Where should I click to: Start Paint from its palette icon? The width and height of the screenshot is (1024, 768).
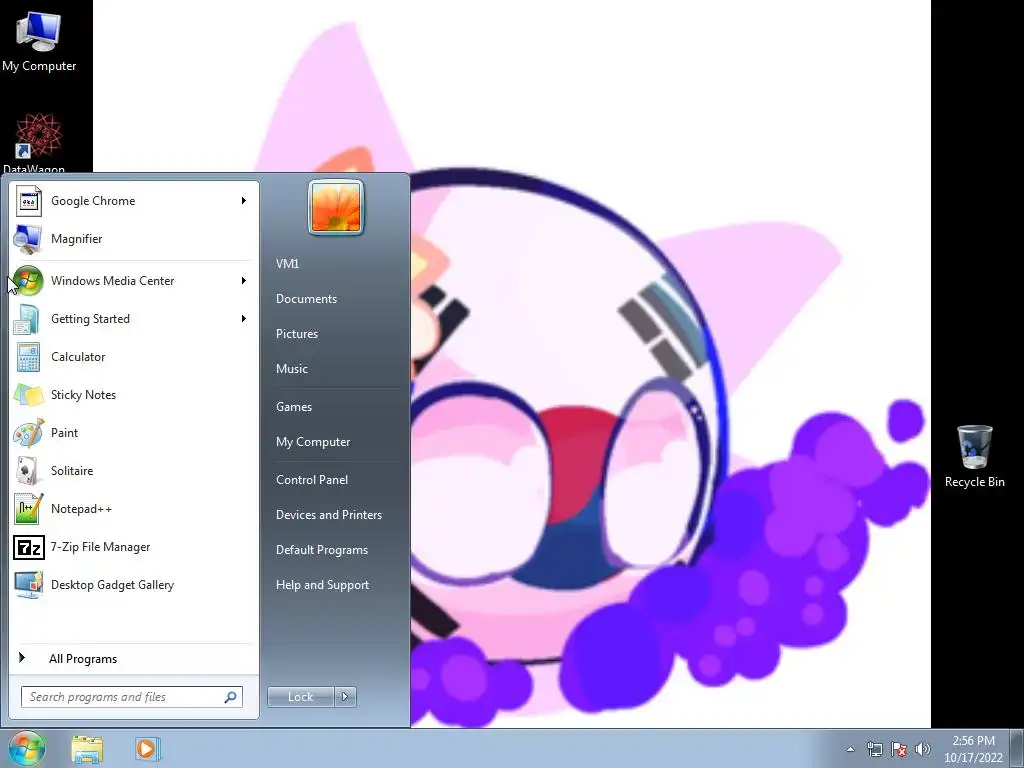coord(29,432)
